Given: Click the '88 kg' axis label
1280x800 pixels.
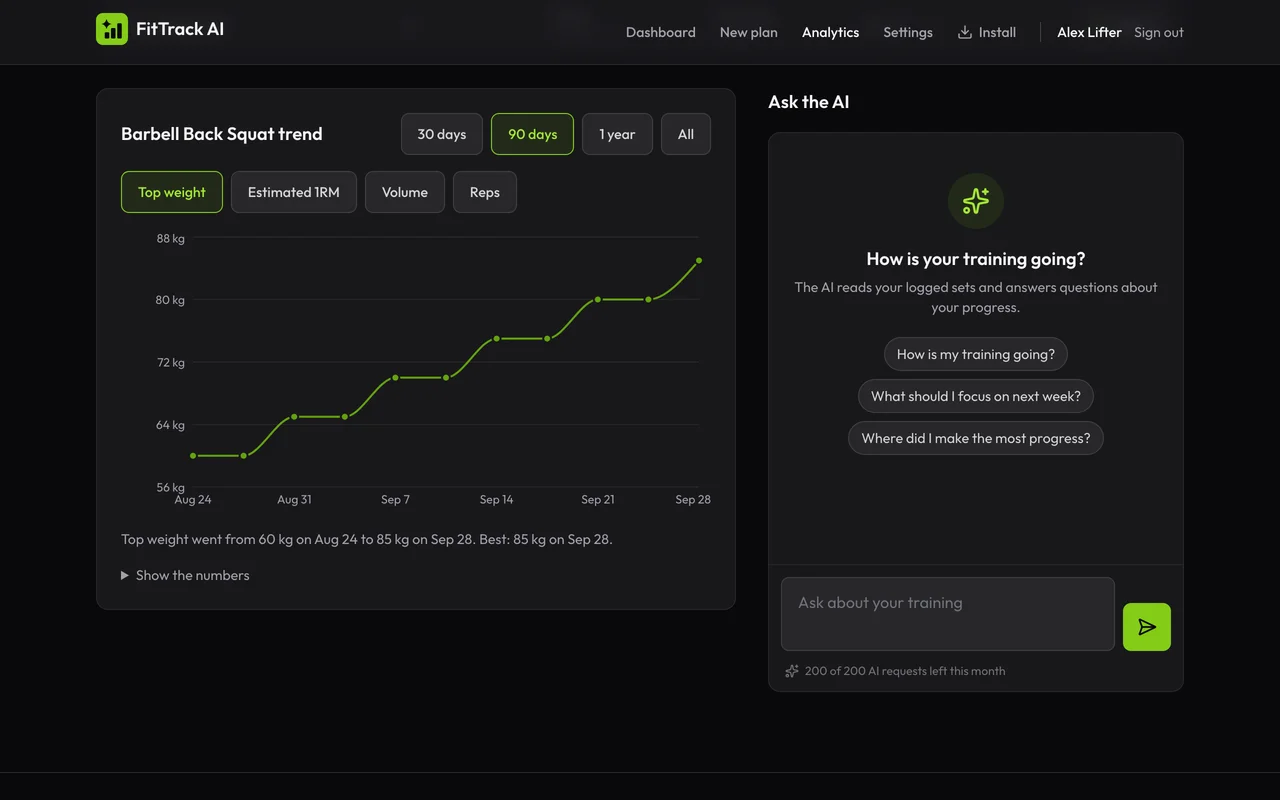Looking at the screenshot, I should (x=171, y=239).
